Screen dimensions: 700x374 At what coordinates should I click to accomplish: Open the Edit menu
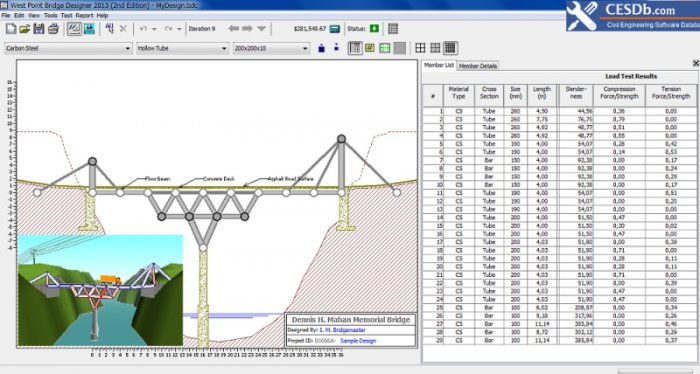click(19, 15)
